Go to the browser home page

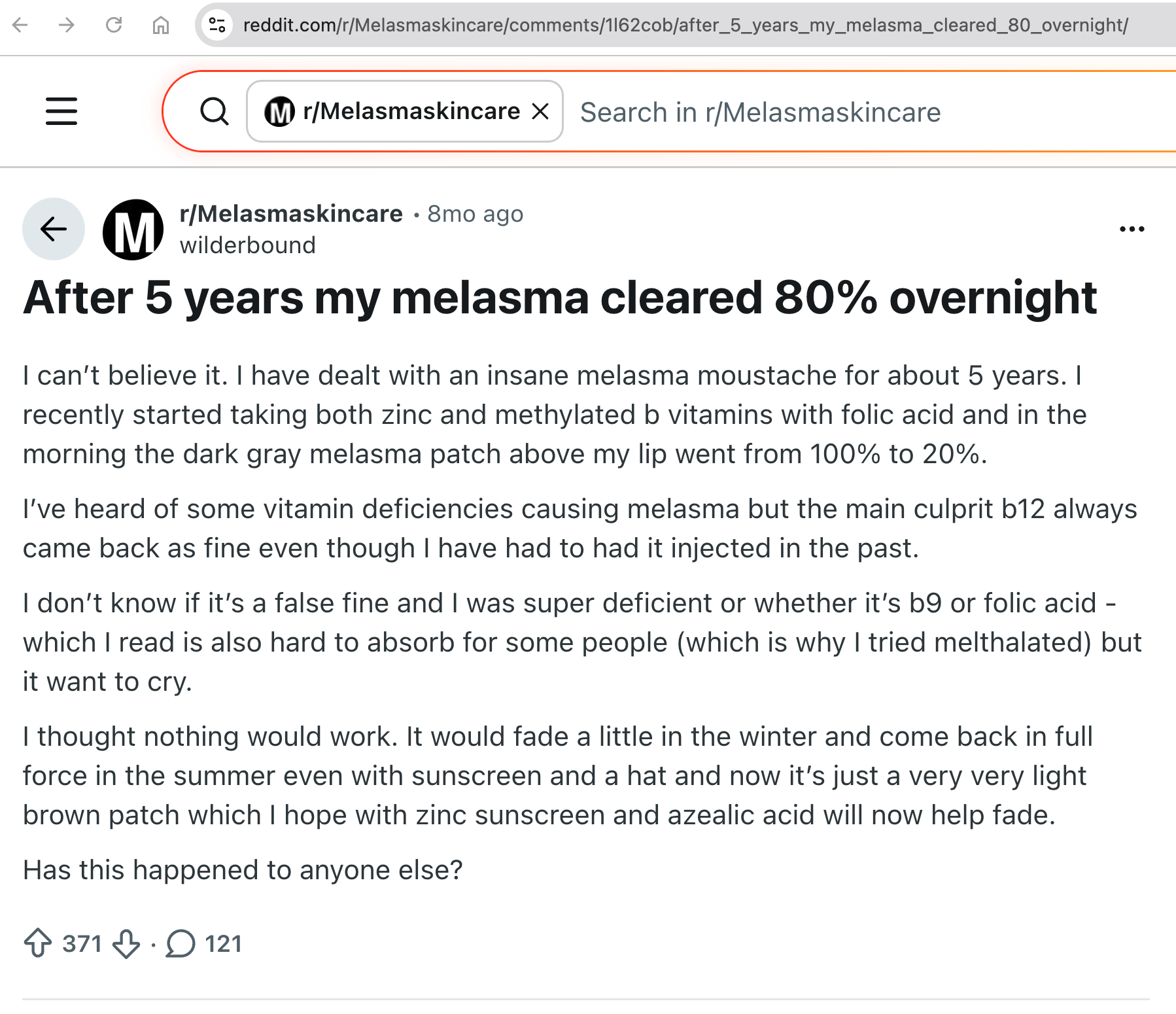coord(161,26)
